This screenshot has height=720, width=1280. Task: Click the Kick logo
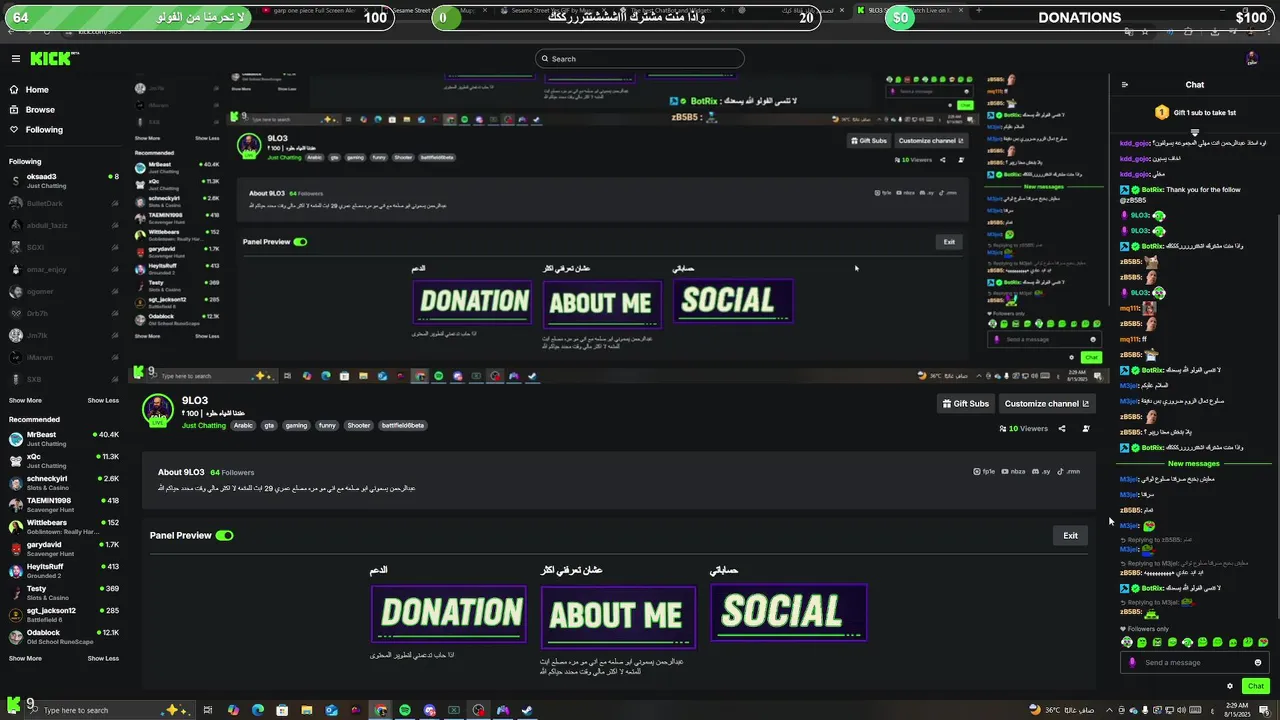coord(52,59)
